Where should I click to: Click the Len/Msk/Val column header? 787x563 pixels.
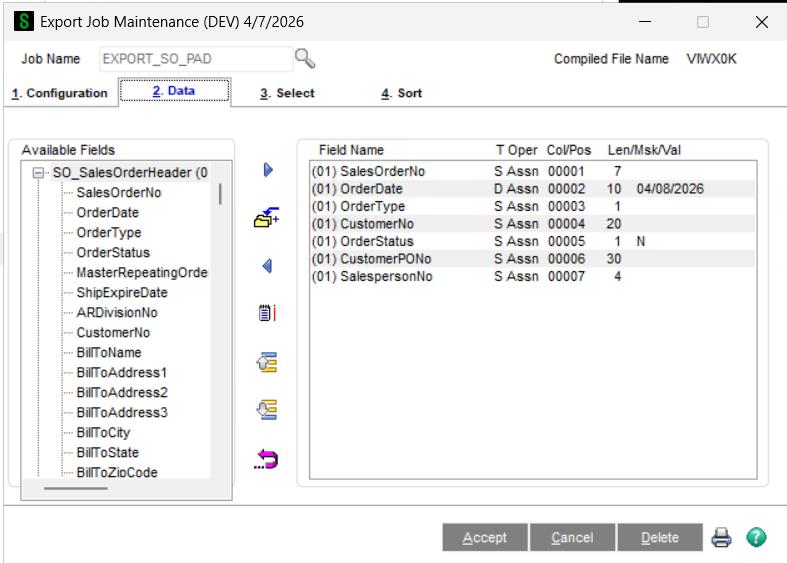[644, 150]
